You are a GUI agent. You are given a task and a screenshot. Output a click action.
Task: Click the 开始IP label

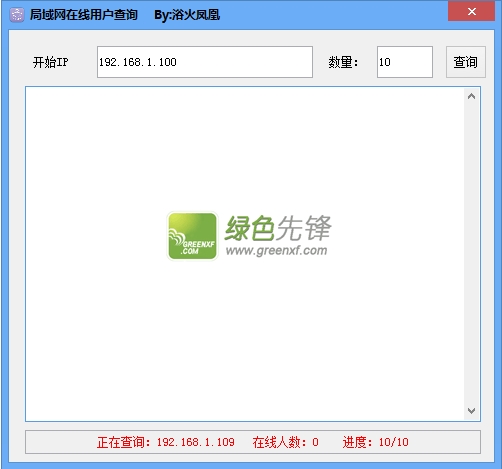click(51, 62)
